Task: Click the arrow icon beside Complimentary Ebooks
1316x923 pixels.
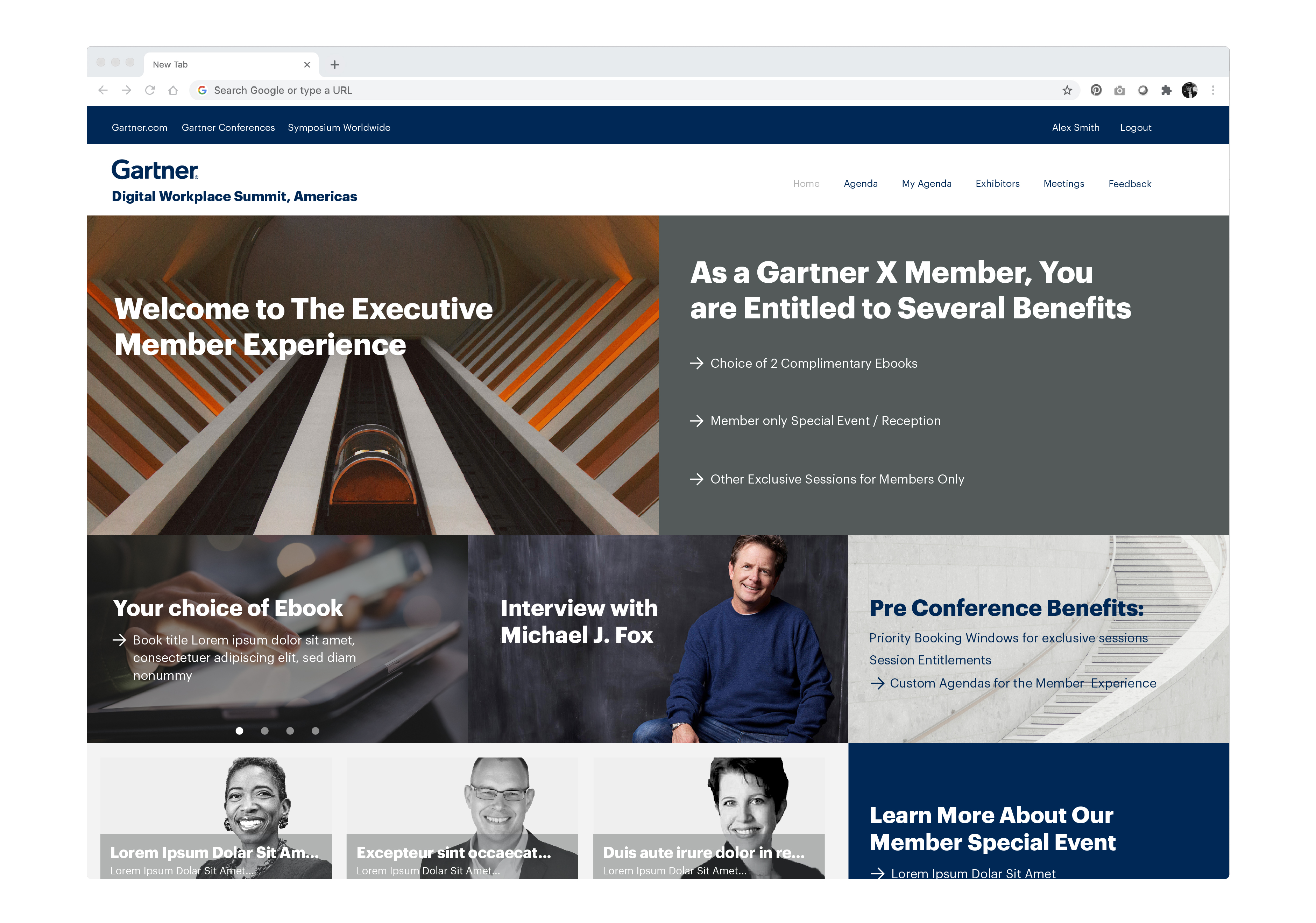Action: [x=696, y=364]
